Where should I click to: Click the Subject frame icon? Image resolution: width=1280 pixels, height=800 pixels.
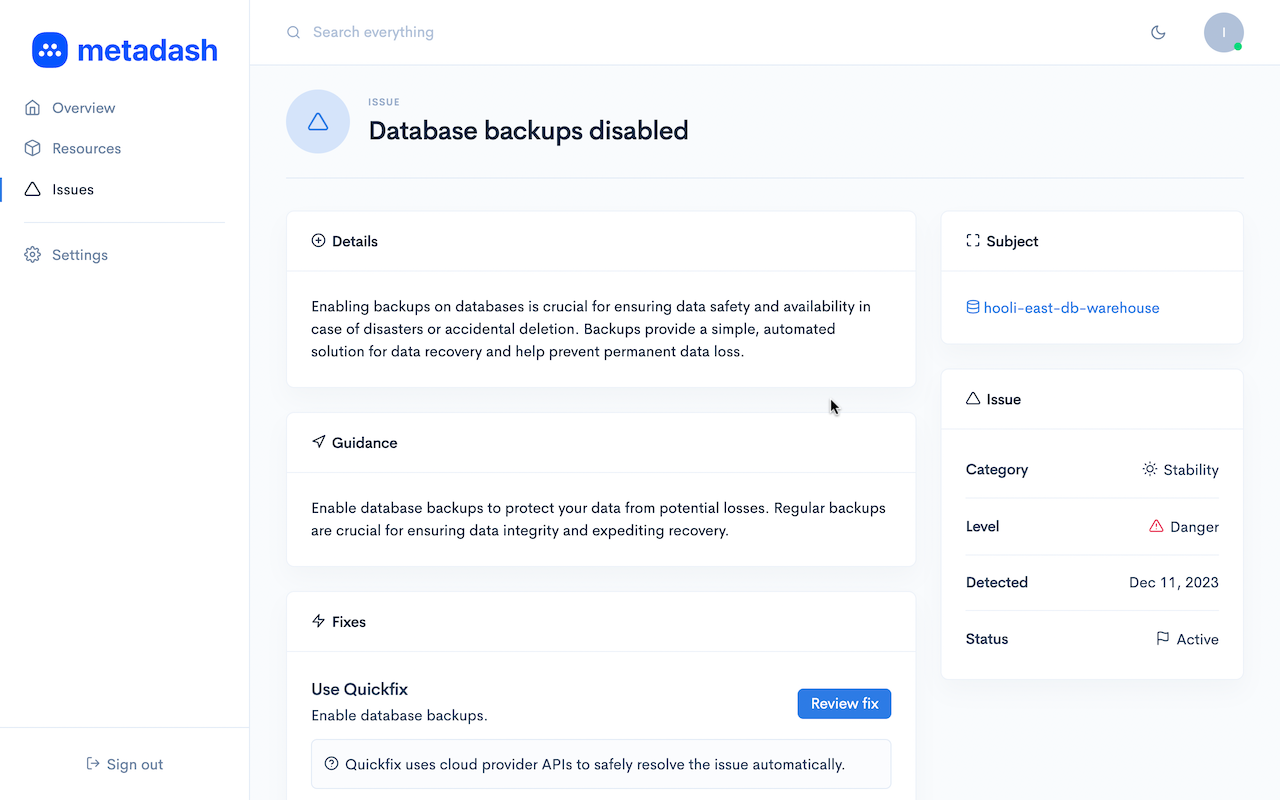tap(973, 241)
